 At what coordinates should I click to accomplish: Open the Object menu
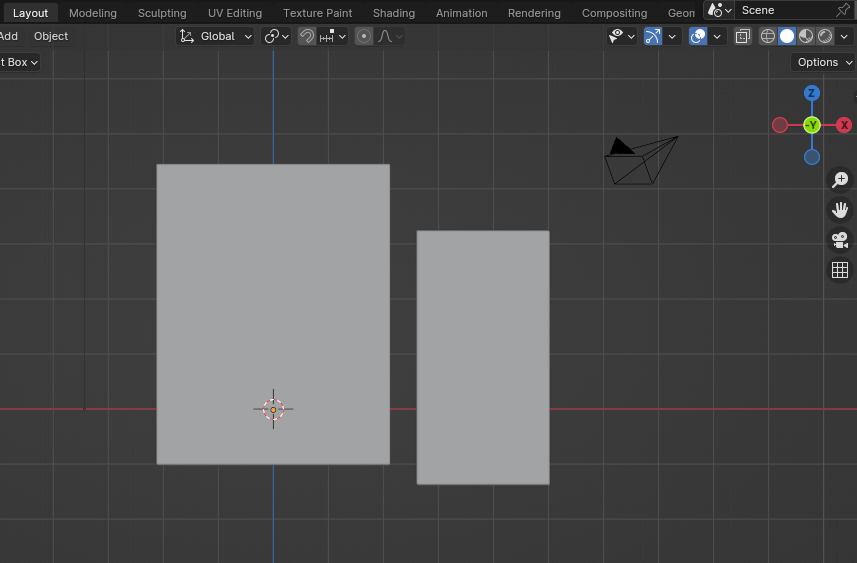51,36
